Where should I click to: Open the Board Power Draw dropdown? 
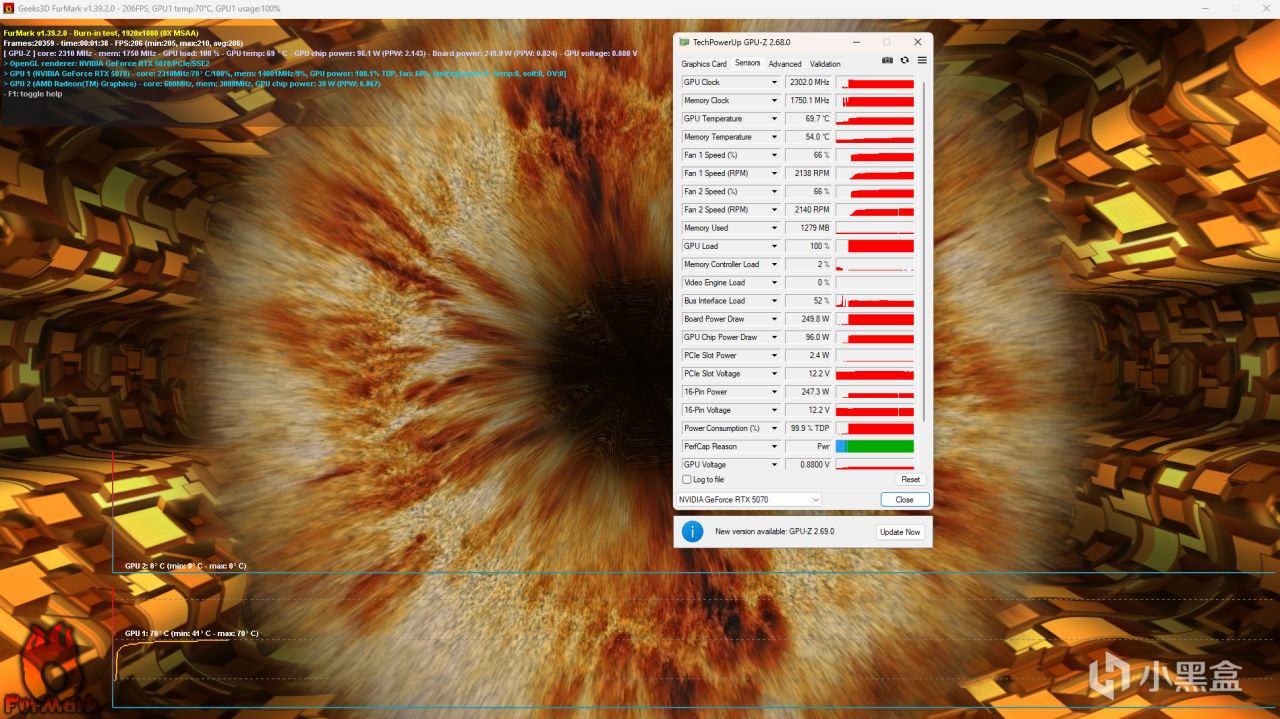[774, 319]
